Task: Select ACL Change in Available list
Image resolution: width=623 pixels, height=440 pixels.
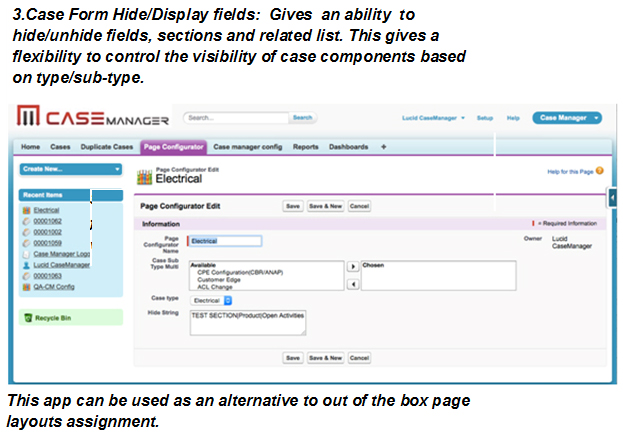Action: click(x=215, y=287)
